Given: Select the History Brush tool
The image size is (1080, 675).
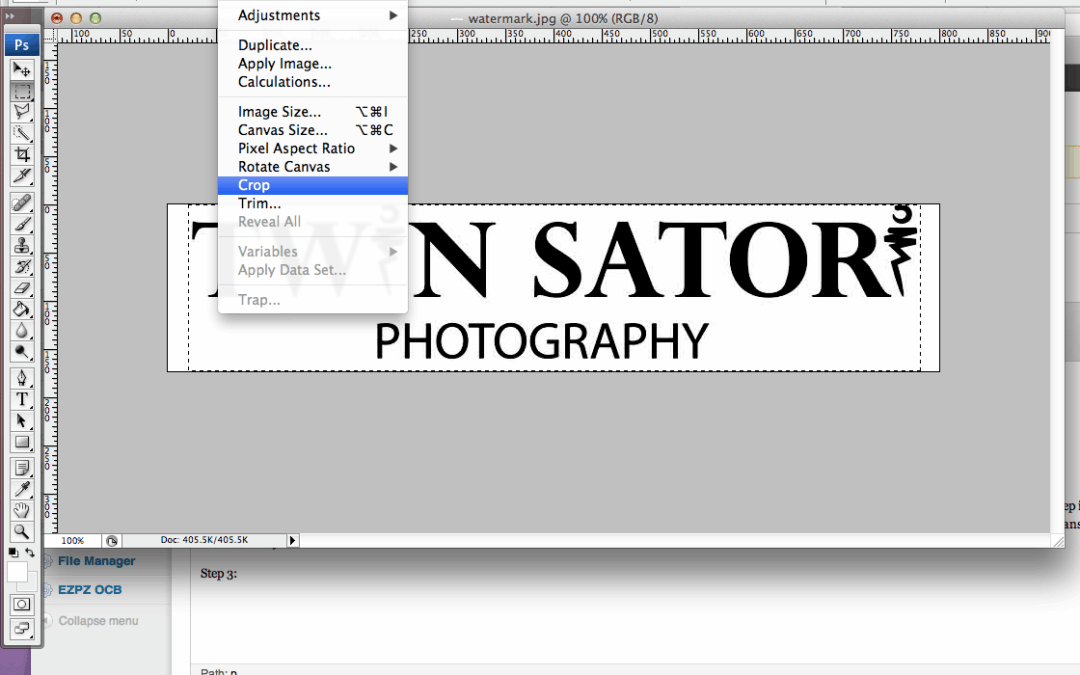Looking at the screenshot, I should 22,267.
